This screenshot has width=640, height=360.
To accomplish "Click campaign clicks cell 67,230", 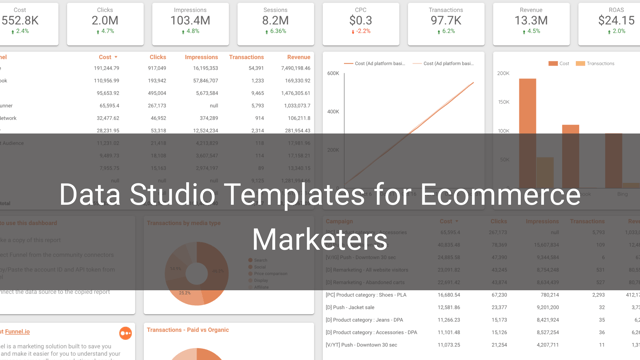I will [x=499, y=295].
